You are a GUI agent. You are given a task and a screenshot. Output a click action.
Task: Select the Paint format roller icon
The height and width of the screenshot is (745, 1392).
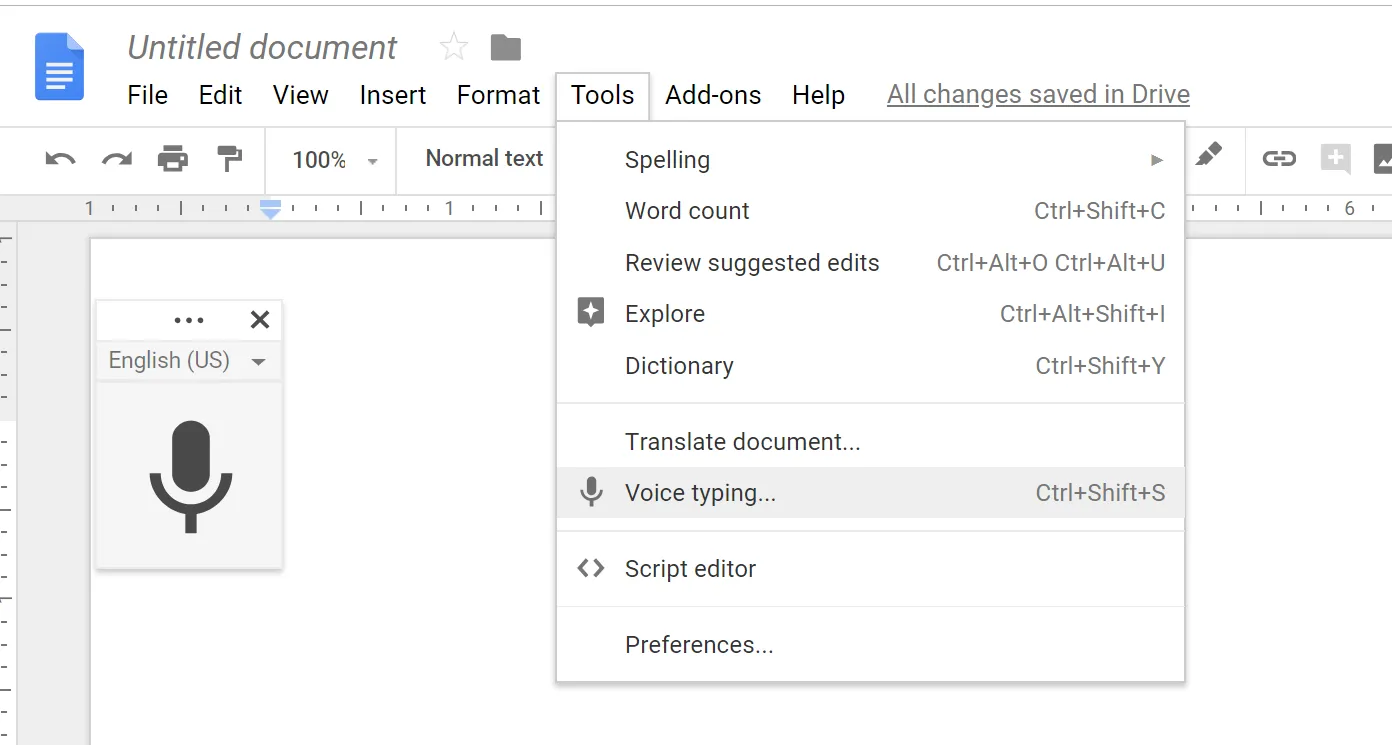coord(230,158)
